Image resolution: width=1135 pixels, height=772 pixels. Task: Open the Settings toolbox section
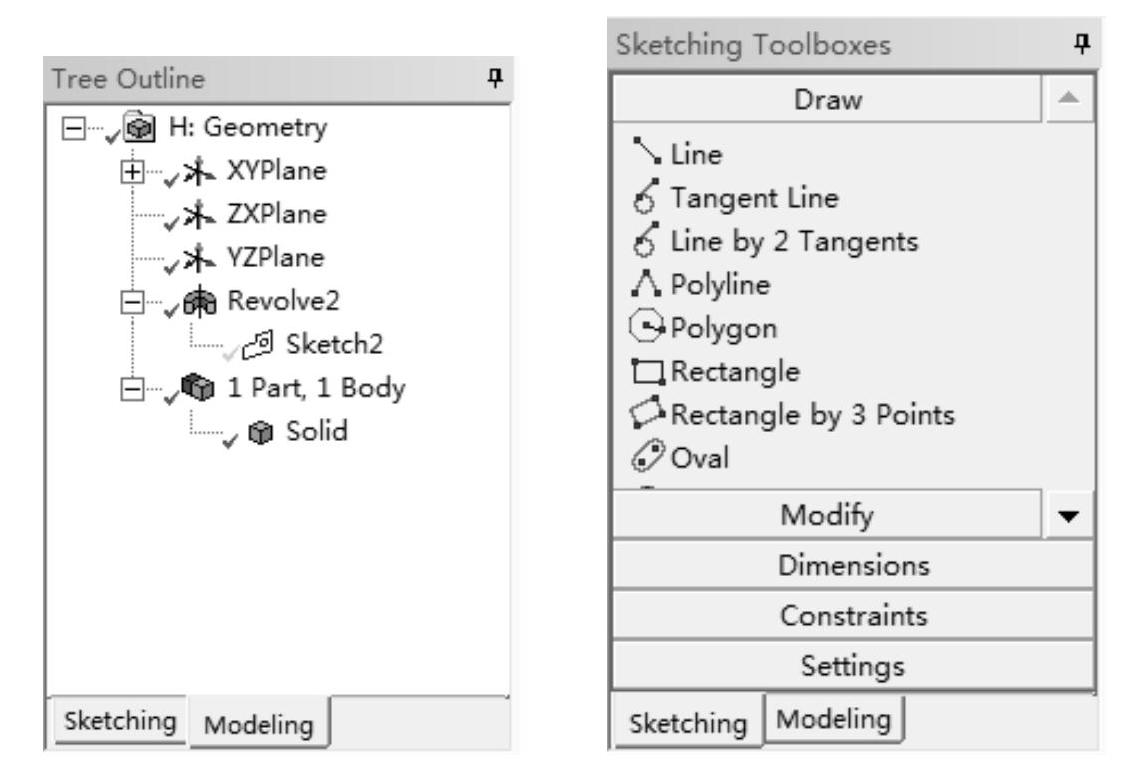click(853, 664)
